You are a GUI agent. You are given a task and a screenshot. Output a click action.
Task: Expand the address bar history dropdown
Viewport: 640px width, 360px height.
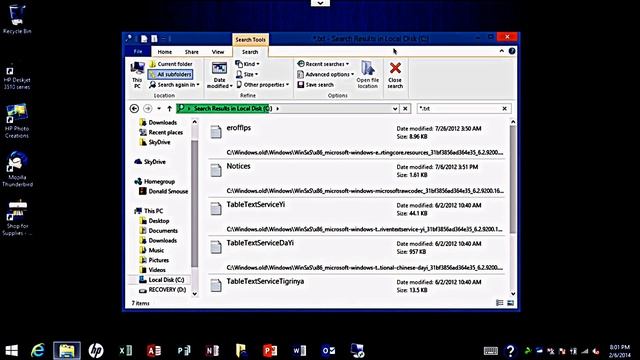coord(395,109)
